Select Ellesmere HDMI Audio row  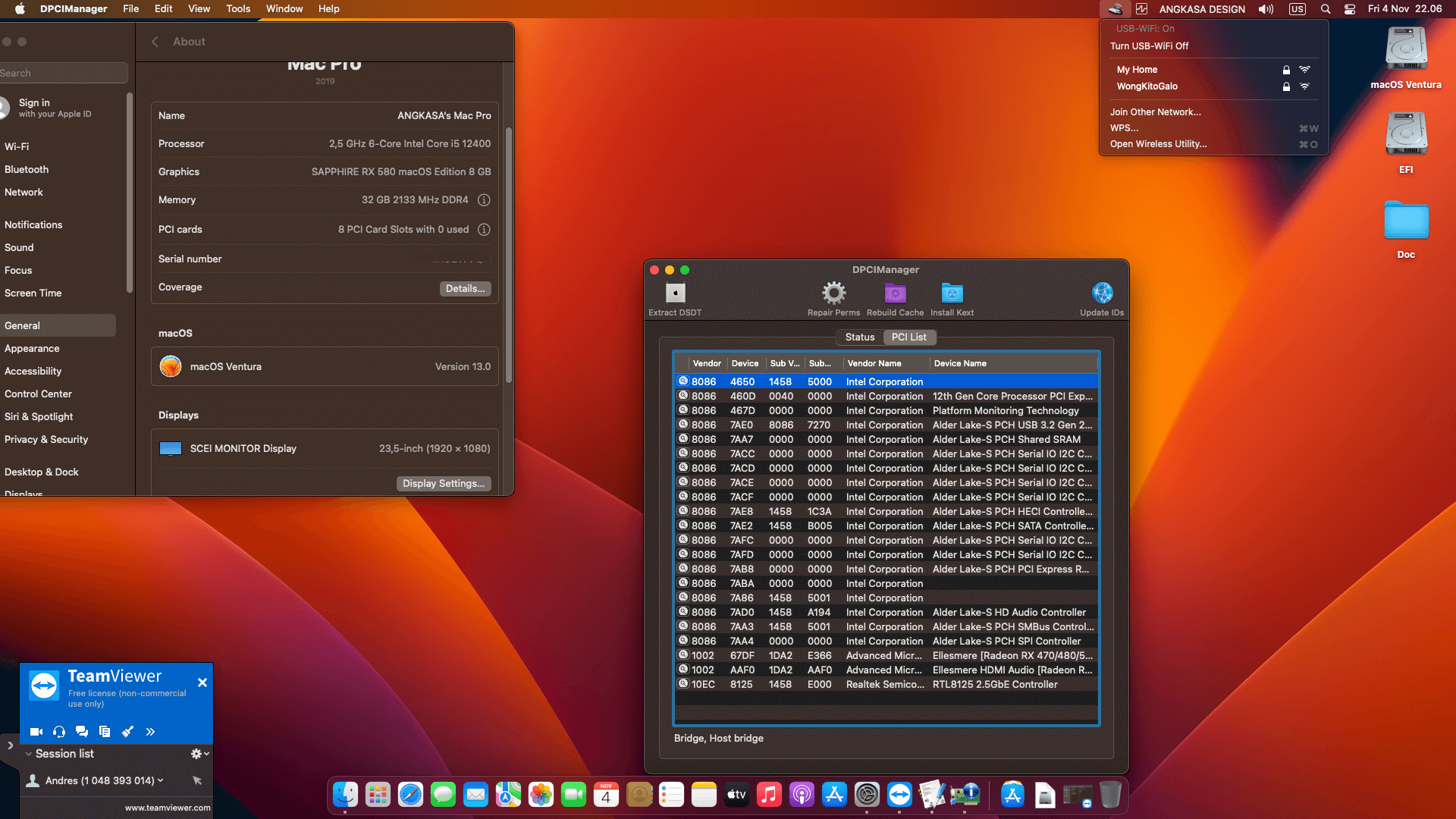pos(886,670)
